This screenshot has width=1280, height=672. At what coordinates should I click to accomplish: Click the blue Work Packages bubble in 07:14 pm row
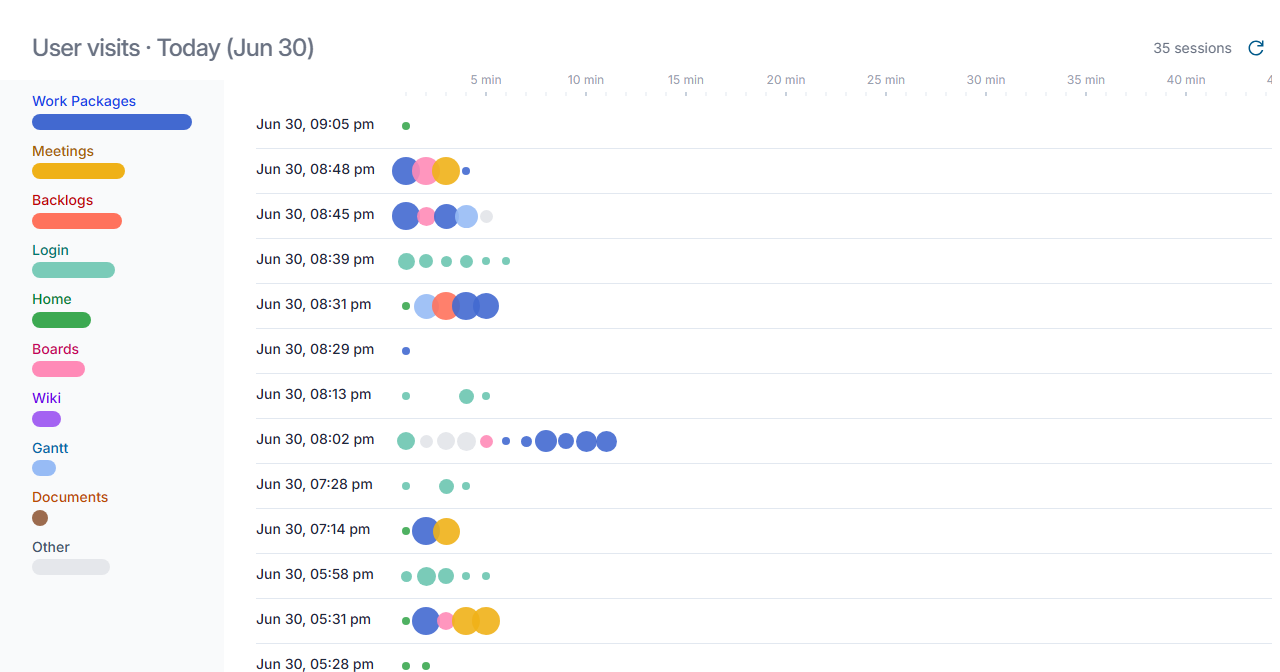coord(426,531)
